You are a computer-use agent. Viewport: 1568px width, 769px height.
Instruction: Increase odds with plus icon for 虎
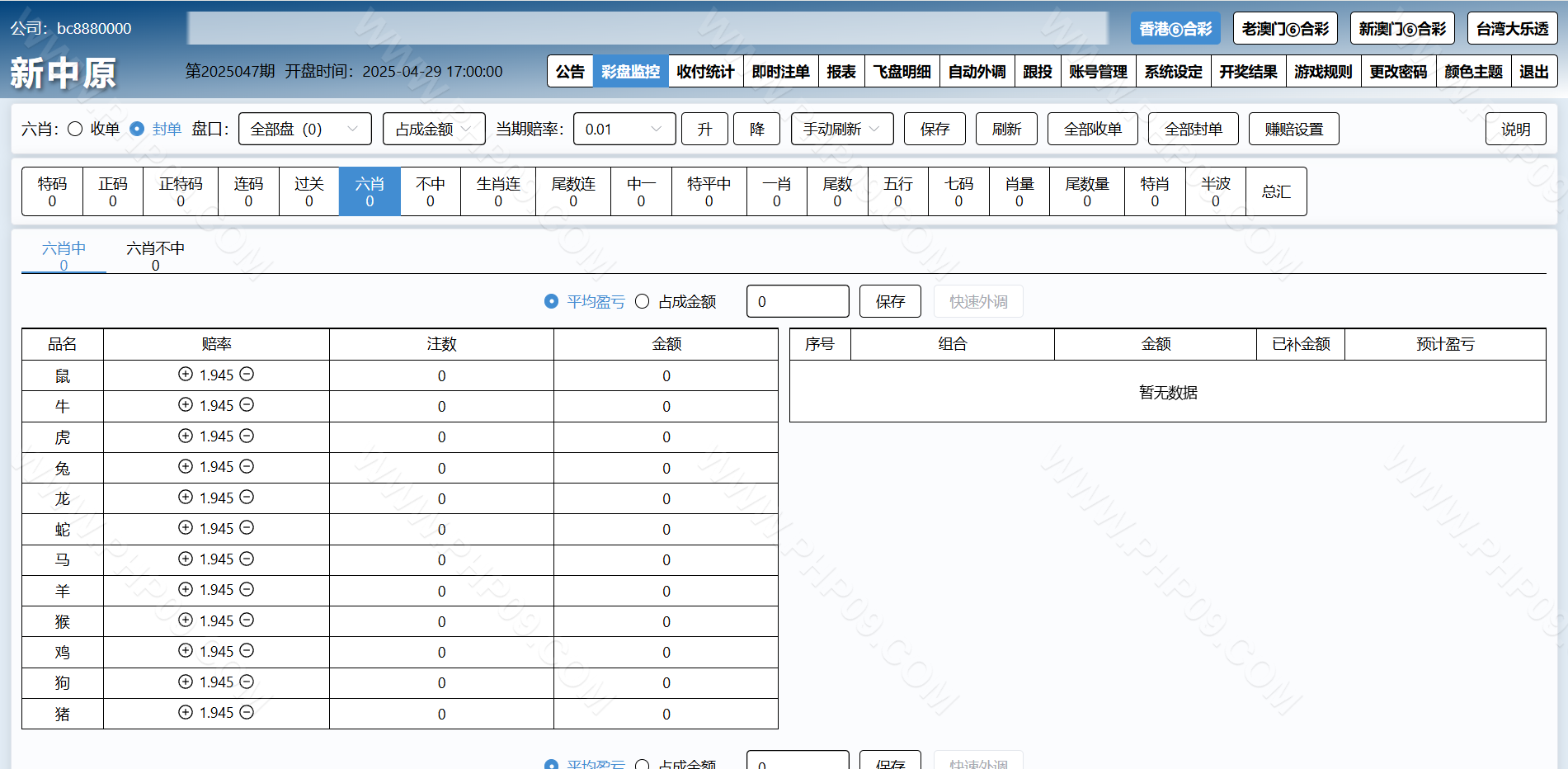[x=186, y=436]
